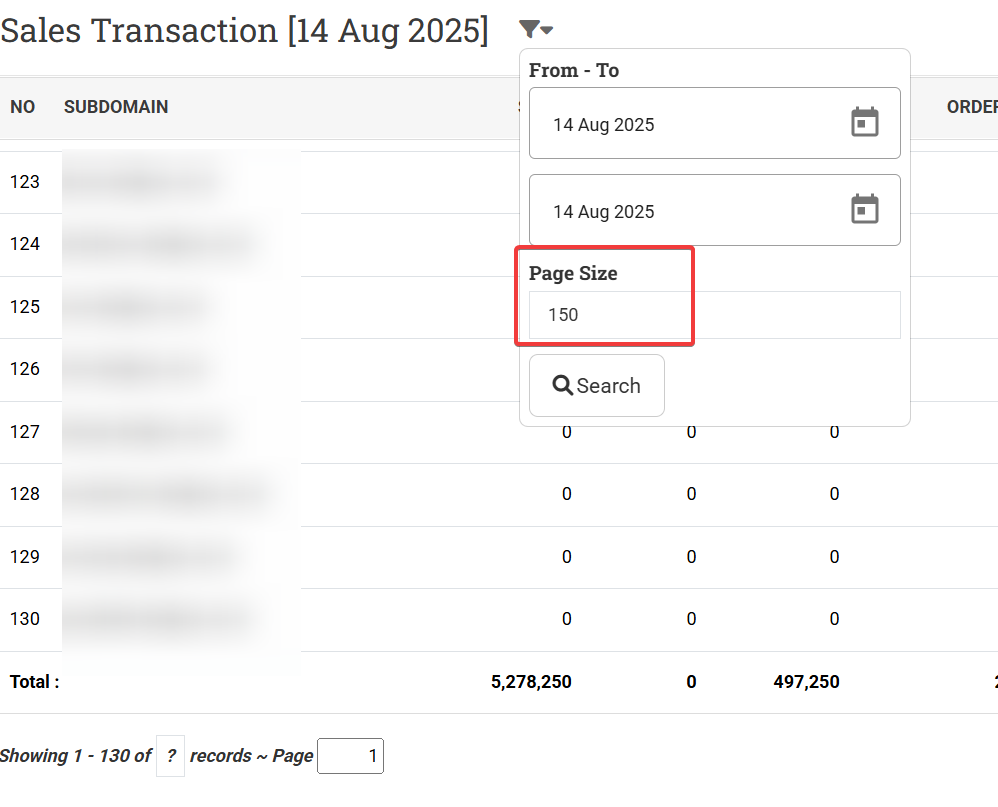Click the total records question mark
Image resolution: width=998 pixels, height=807 pixels.
[171, 756]
